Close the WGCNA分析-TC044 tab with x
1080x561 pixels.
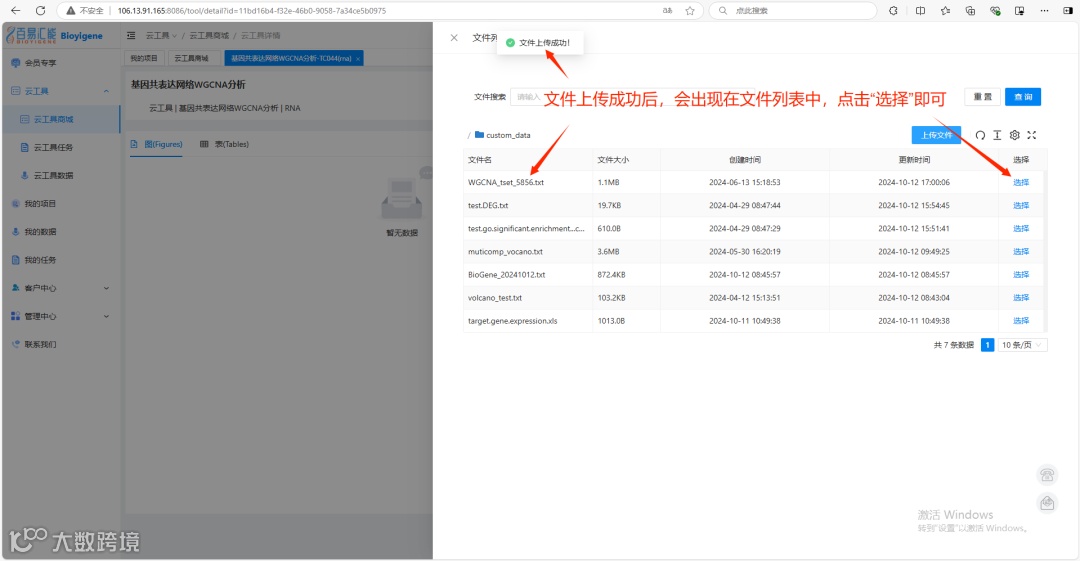tap(357, 59)
